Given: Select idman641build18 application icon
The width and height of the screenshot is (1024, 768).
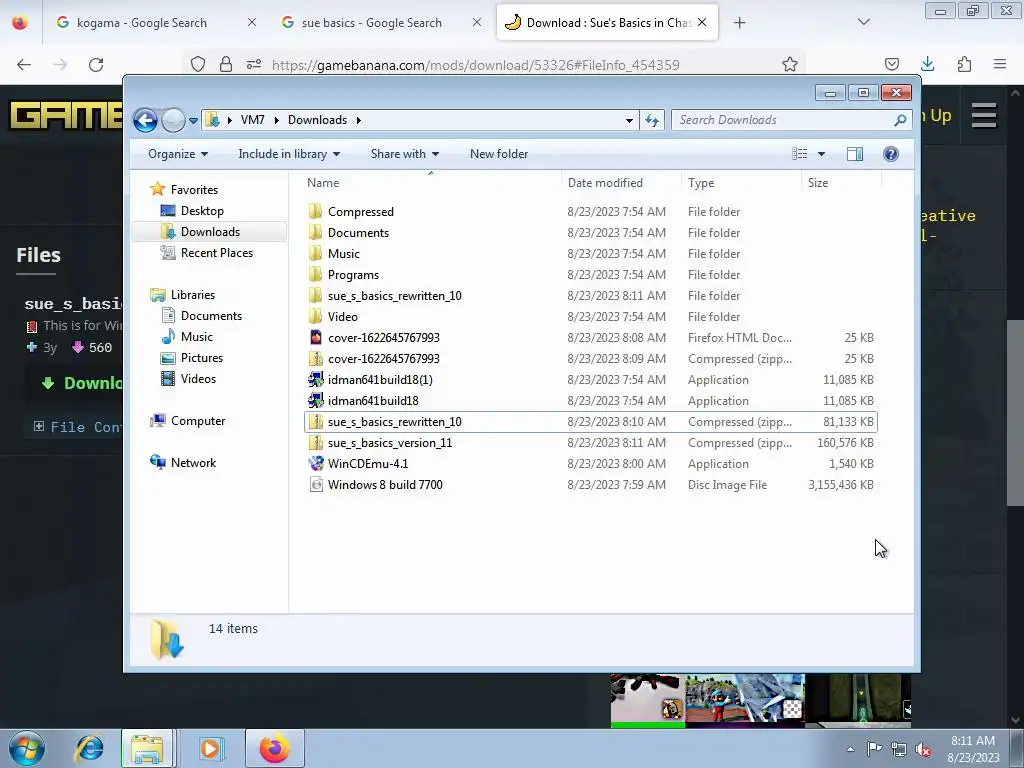Looking at the screenshot, I should point(315,400).
